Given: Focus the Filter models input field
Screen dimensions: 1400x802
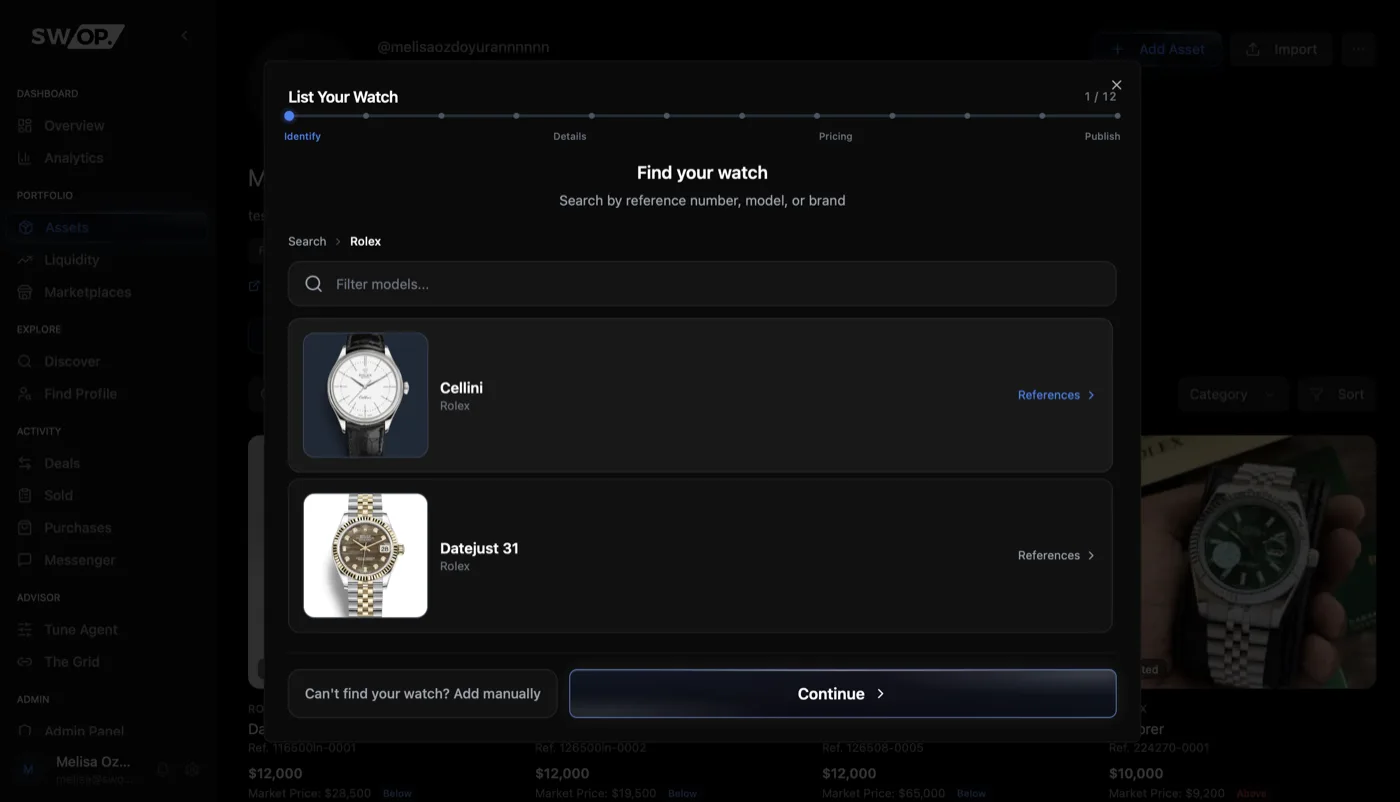Looking at the screenshot, I should click(x=702, y=284).
